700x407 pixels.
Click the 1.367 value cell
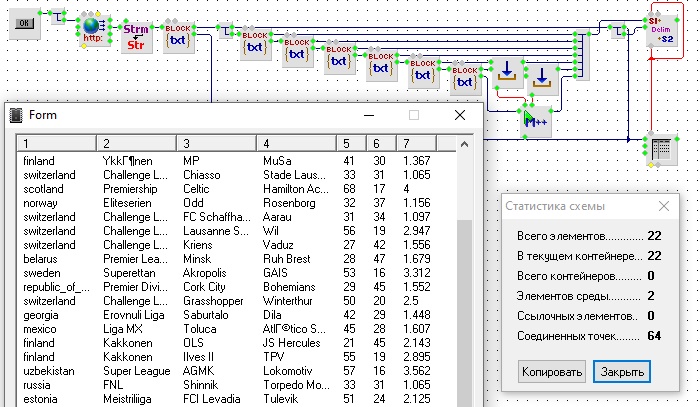[417, 161]
